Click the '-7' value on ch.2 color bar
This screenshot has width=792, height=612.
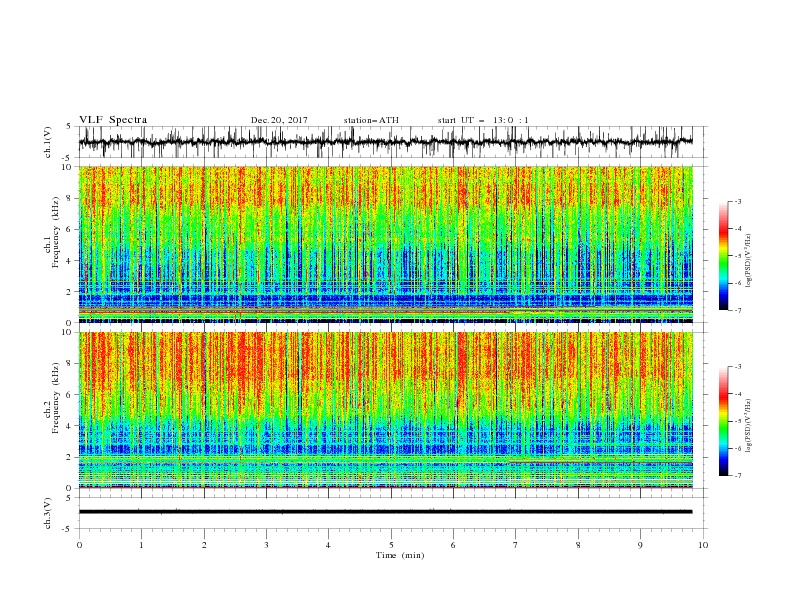point(737,476)
